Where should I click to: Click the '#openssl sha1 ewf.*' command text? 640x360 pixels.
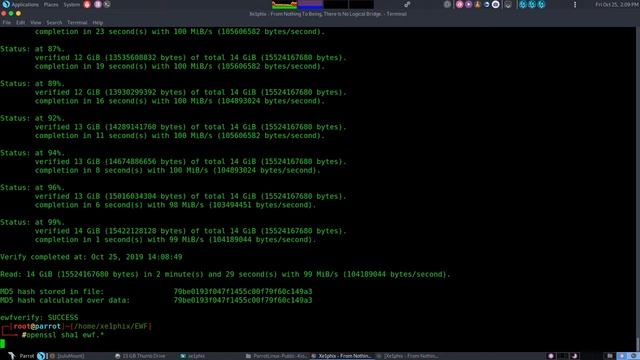[x=63, y=335]
